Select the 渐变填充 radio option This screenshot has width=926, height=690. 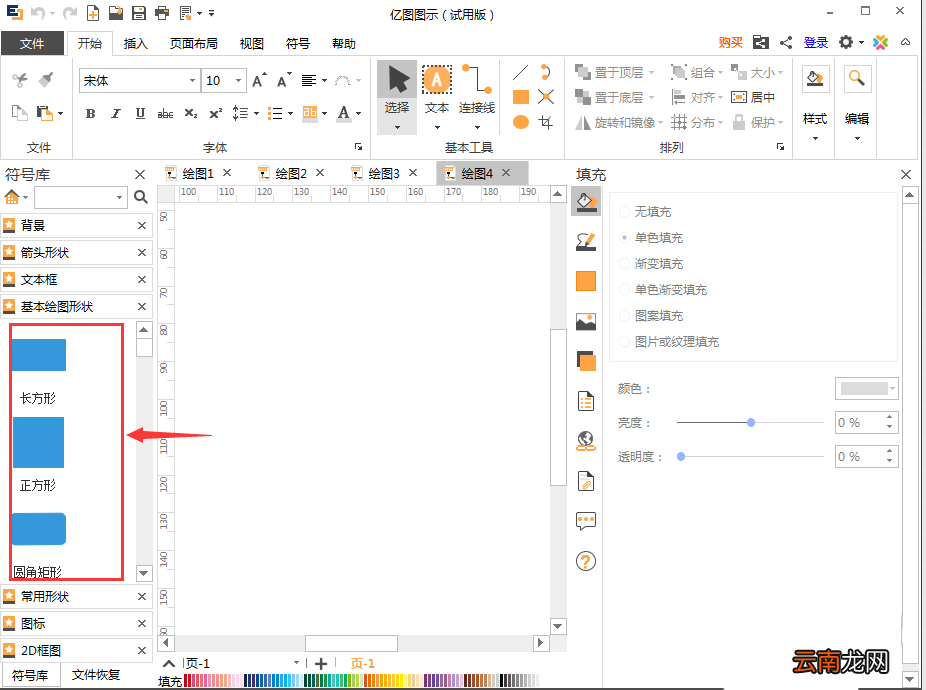click(x=624, y=263)
